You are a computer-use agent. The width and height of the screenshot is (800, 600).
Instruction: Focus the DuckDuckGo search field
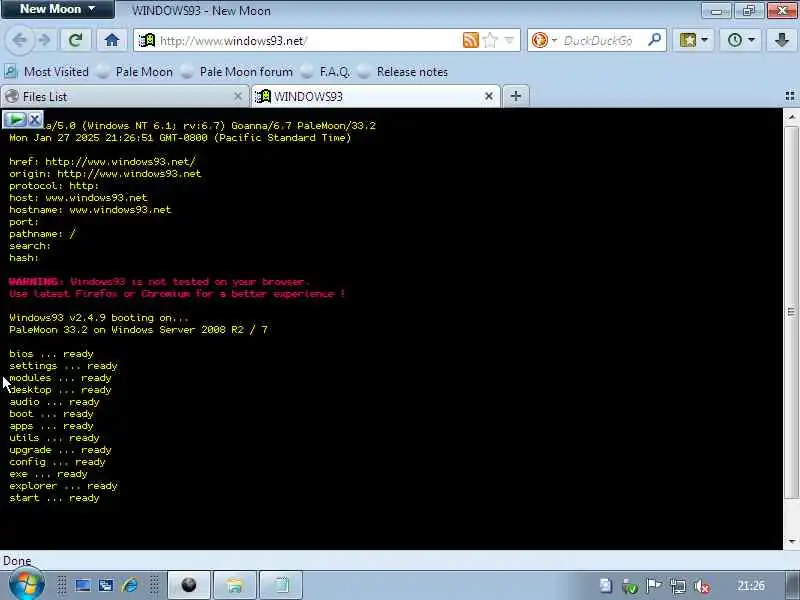coord(600,40)
